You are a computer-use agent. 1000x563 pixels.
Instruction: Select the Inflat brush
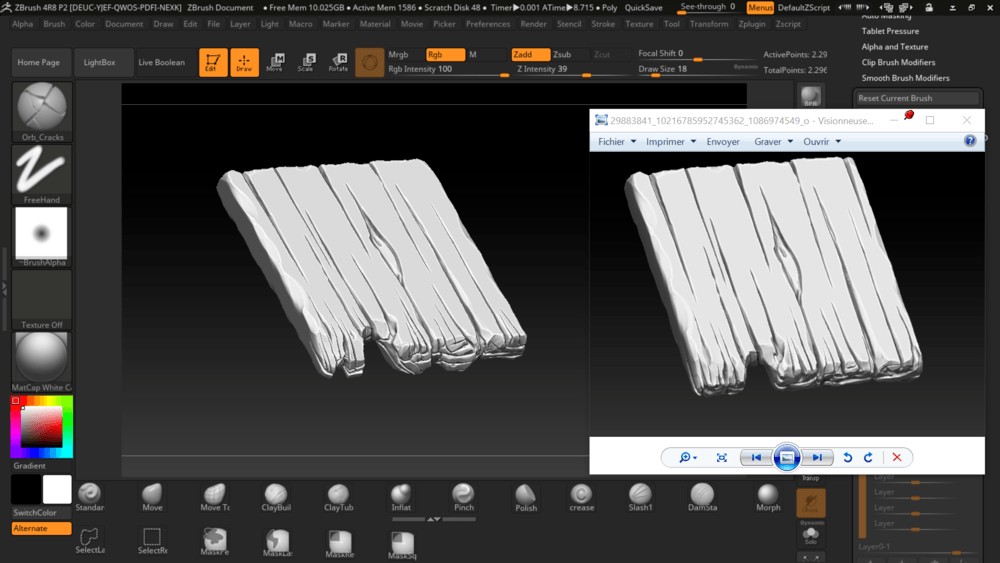(x=401, y=497)
